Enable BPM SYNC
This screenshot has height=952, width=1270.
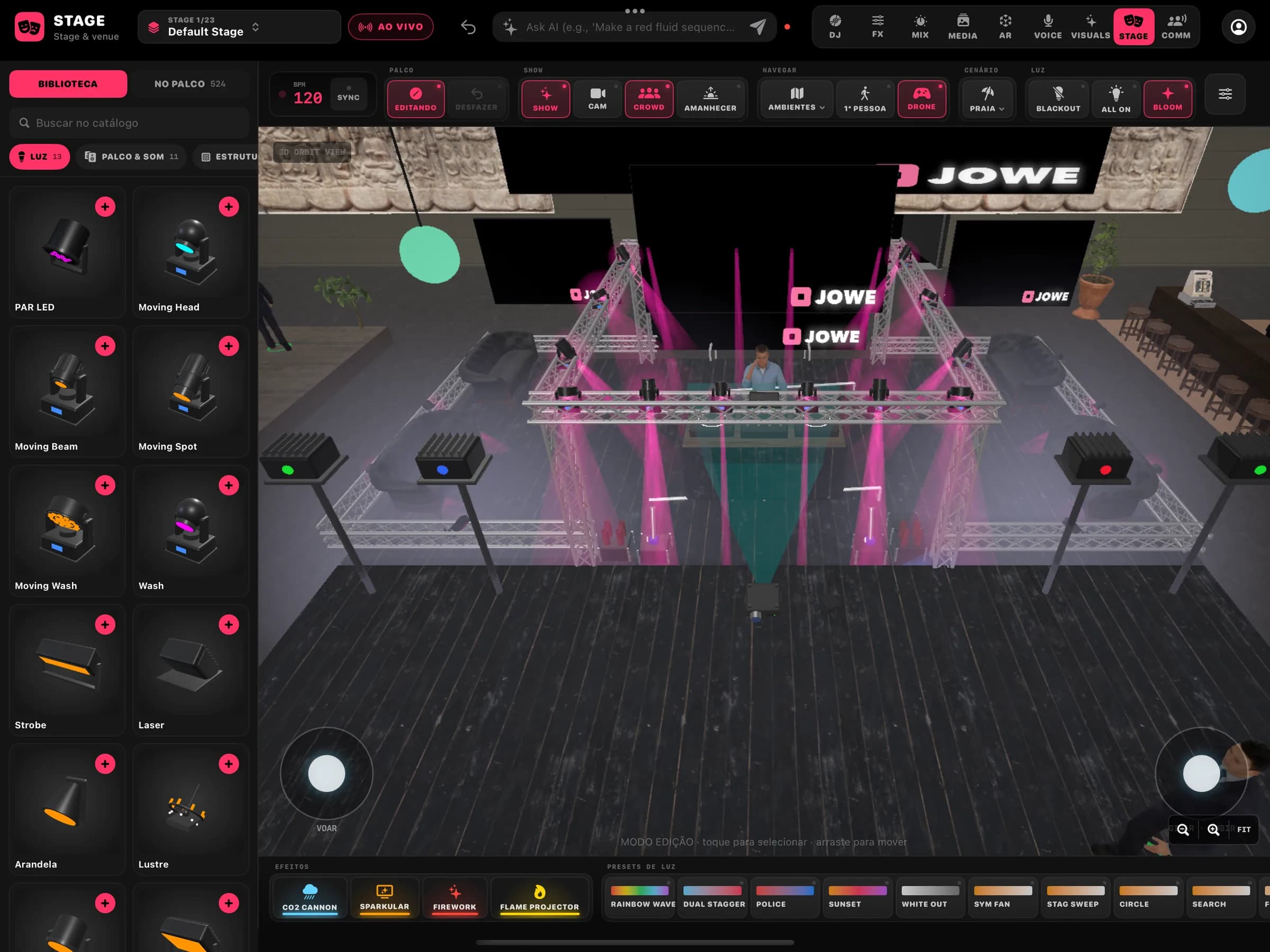[x=348, y=94]
